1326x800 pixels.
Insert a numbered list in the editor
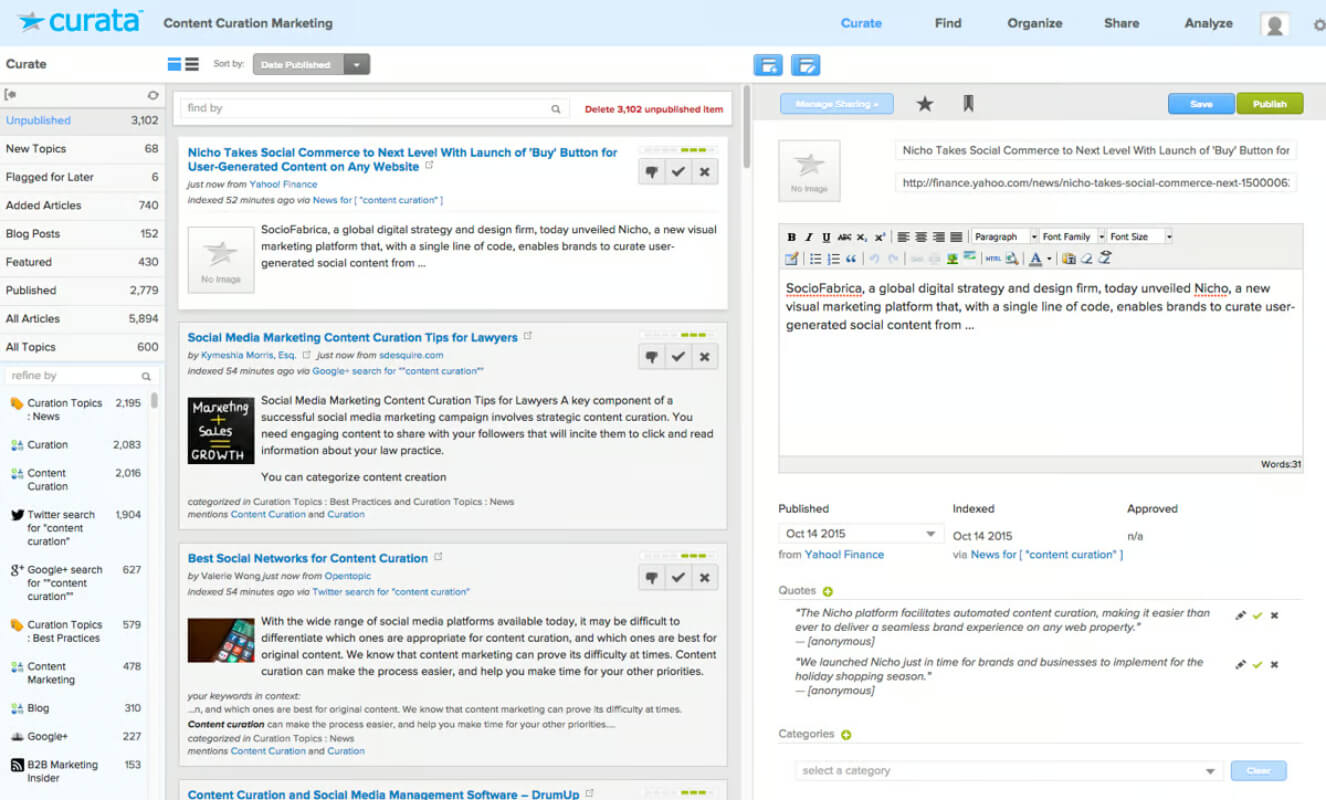tap(833, 259)
